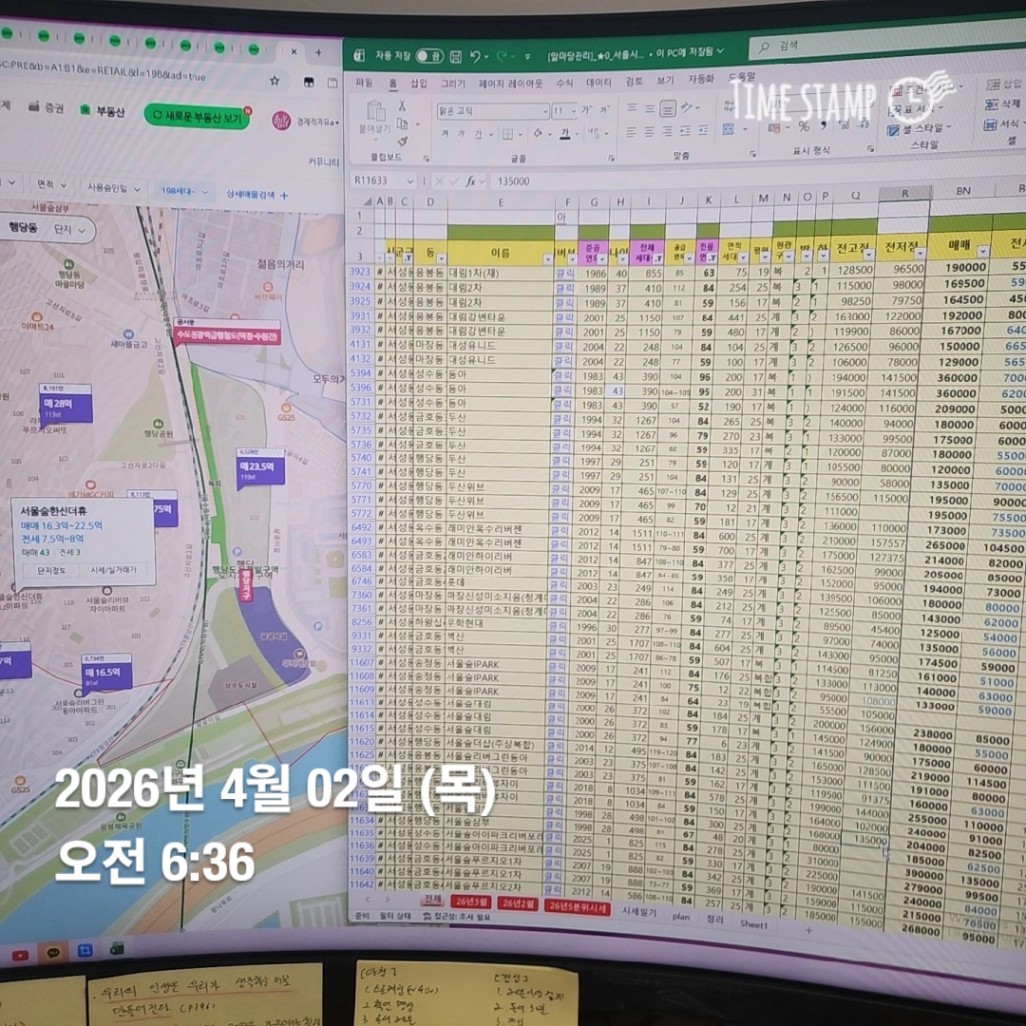This screenshot has width=1026, height=1026.
Task: Switch to the 수식 ribbon tab
Action: click(x=564, y=82)
